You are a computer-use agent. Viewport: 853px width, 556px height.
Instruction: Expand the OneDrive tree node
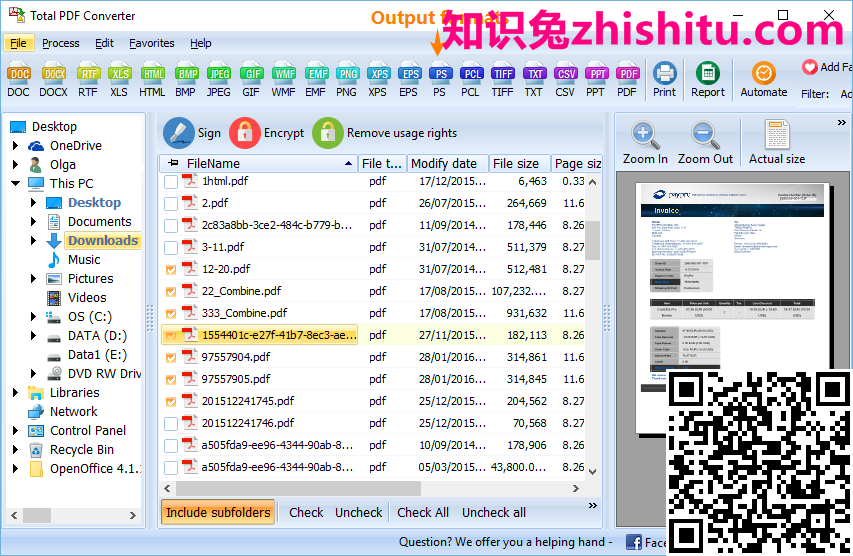pos(15,146)
